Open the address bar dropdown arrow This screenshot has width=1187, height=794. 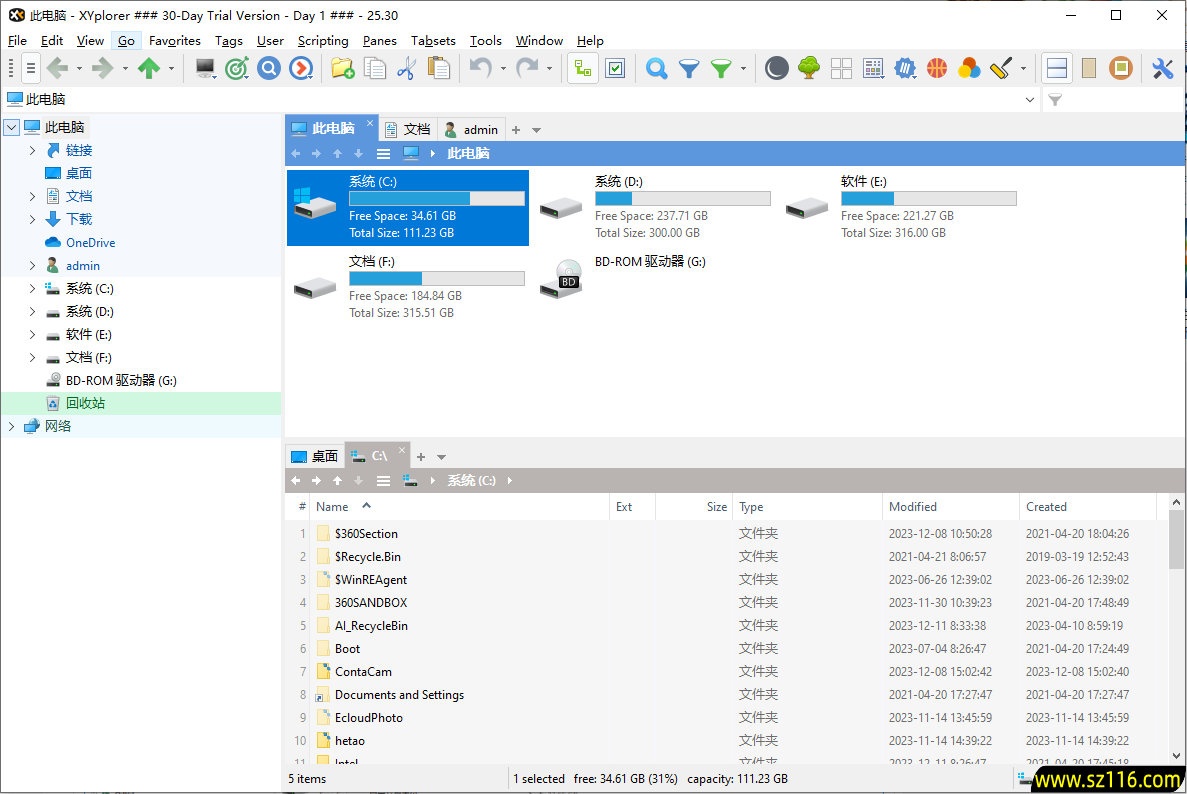click(1031, 100)
